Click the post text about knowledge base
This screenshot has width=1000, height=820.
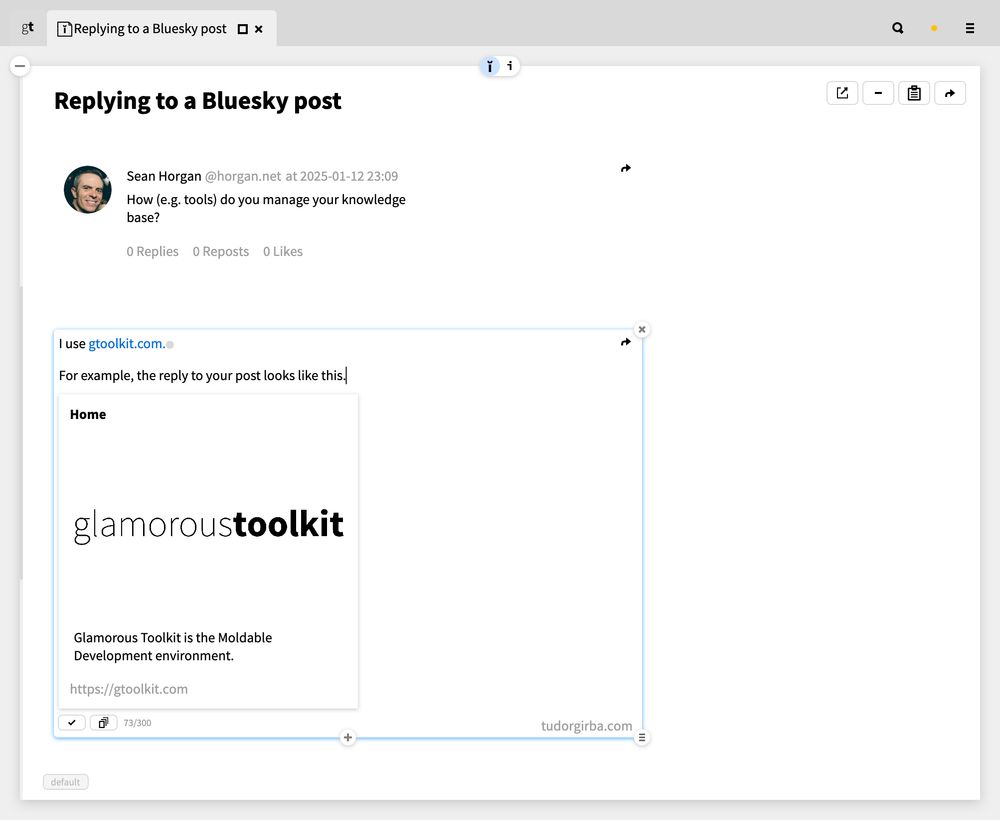pyautogui.click(x=266, y=208)
